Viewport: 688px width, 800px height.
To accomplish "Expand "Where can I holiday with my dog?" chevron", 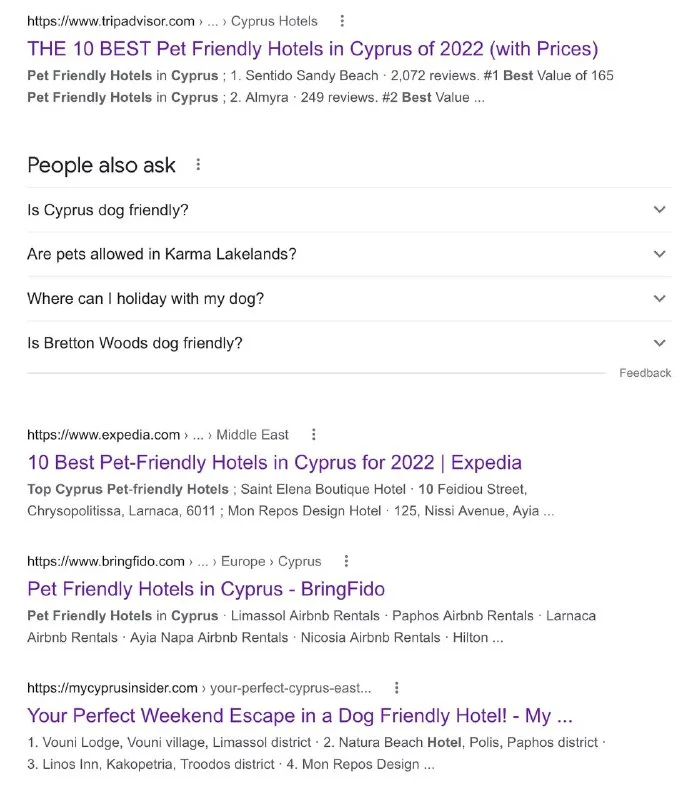I will point(659,298).
